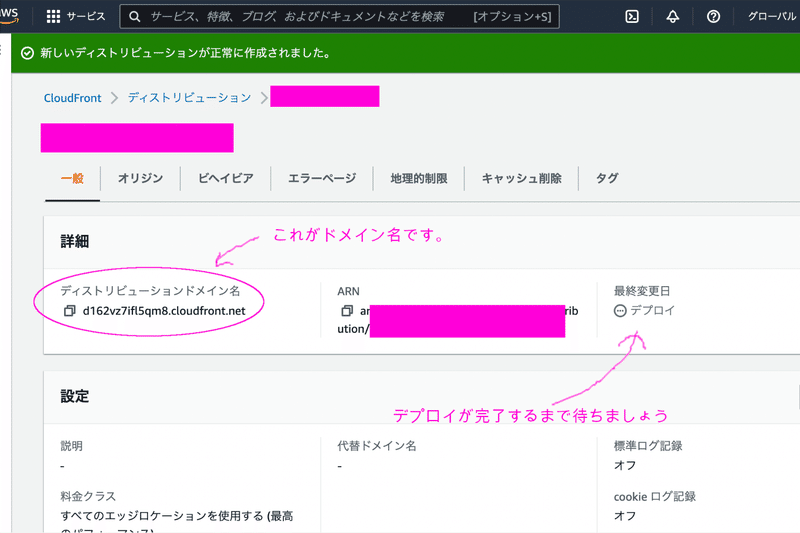Switch to the ビヘイビア tab
Image resolution: width=800 pixels, height=533 pixels.
[226, 178]
